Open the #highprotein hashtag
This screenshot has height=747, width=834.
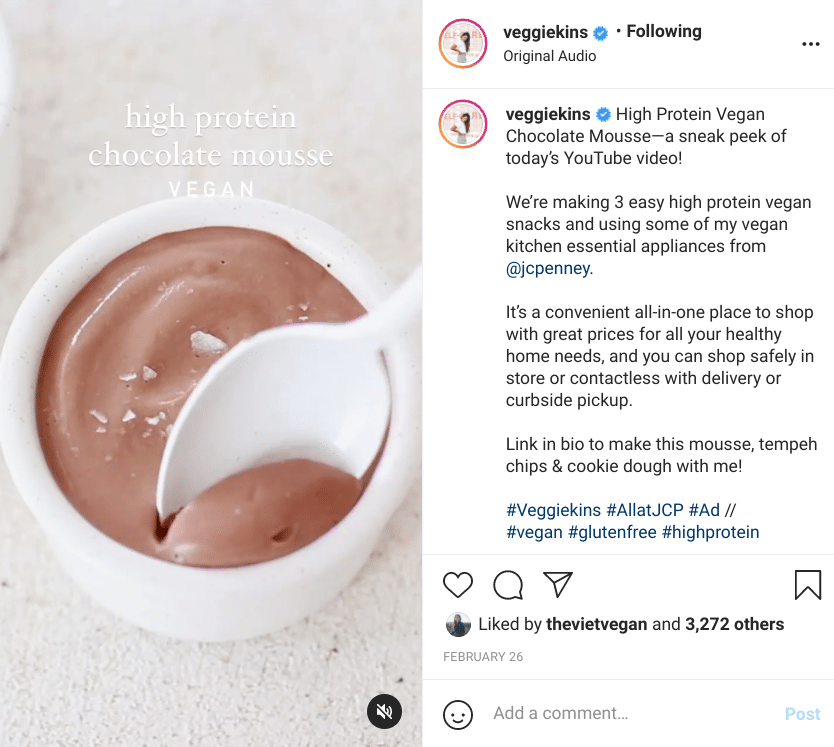click(x=710, y=532)
